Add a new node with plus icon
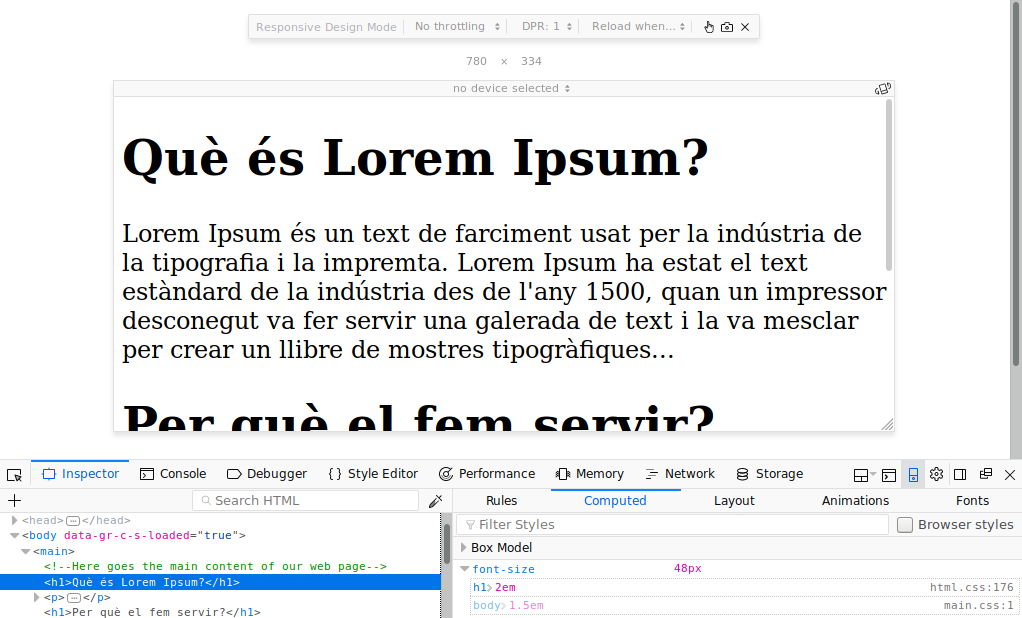The height and width of the screenshot is (618, 1022). tap(14, 500)
